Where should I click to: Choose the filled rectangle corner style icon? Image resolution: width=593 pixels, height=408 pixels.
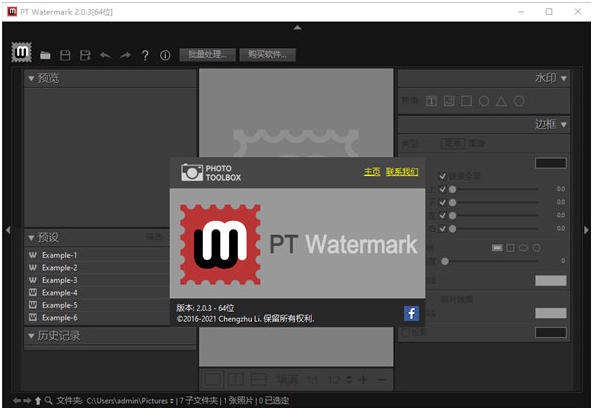[497, 248]
